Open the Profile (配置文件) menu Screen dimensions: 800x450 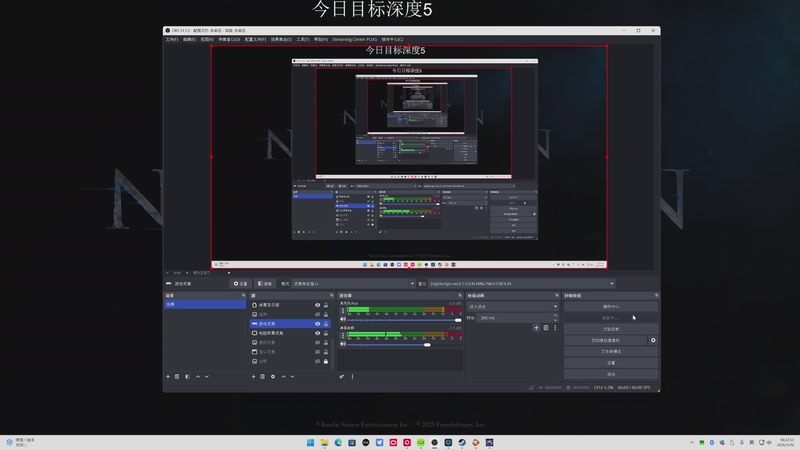point(255,39)
